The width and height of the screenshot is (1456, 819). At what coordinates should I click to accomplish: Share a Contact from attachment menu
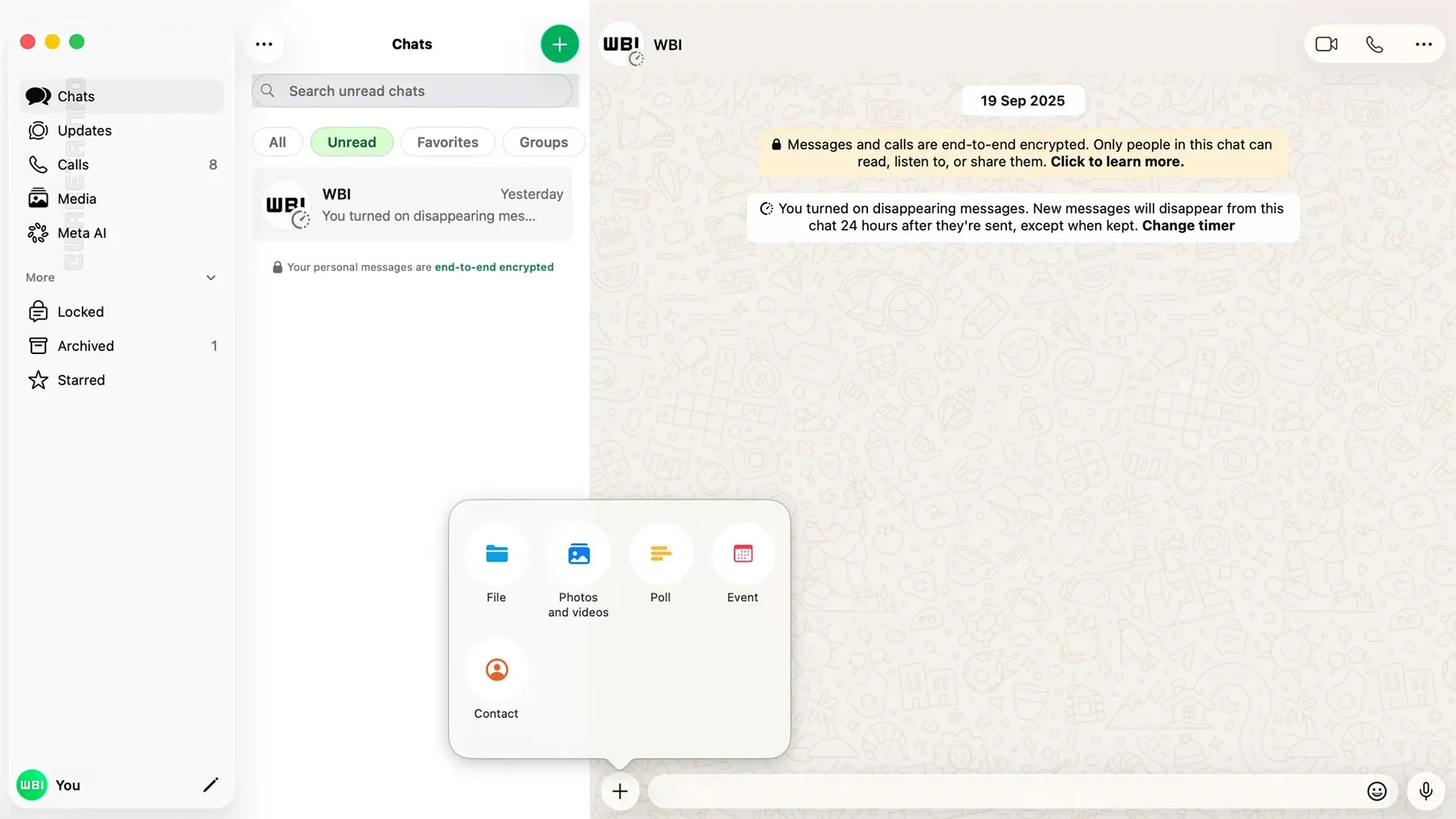click(497, 680)
